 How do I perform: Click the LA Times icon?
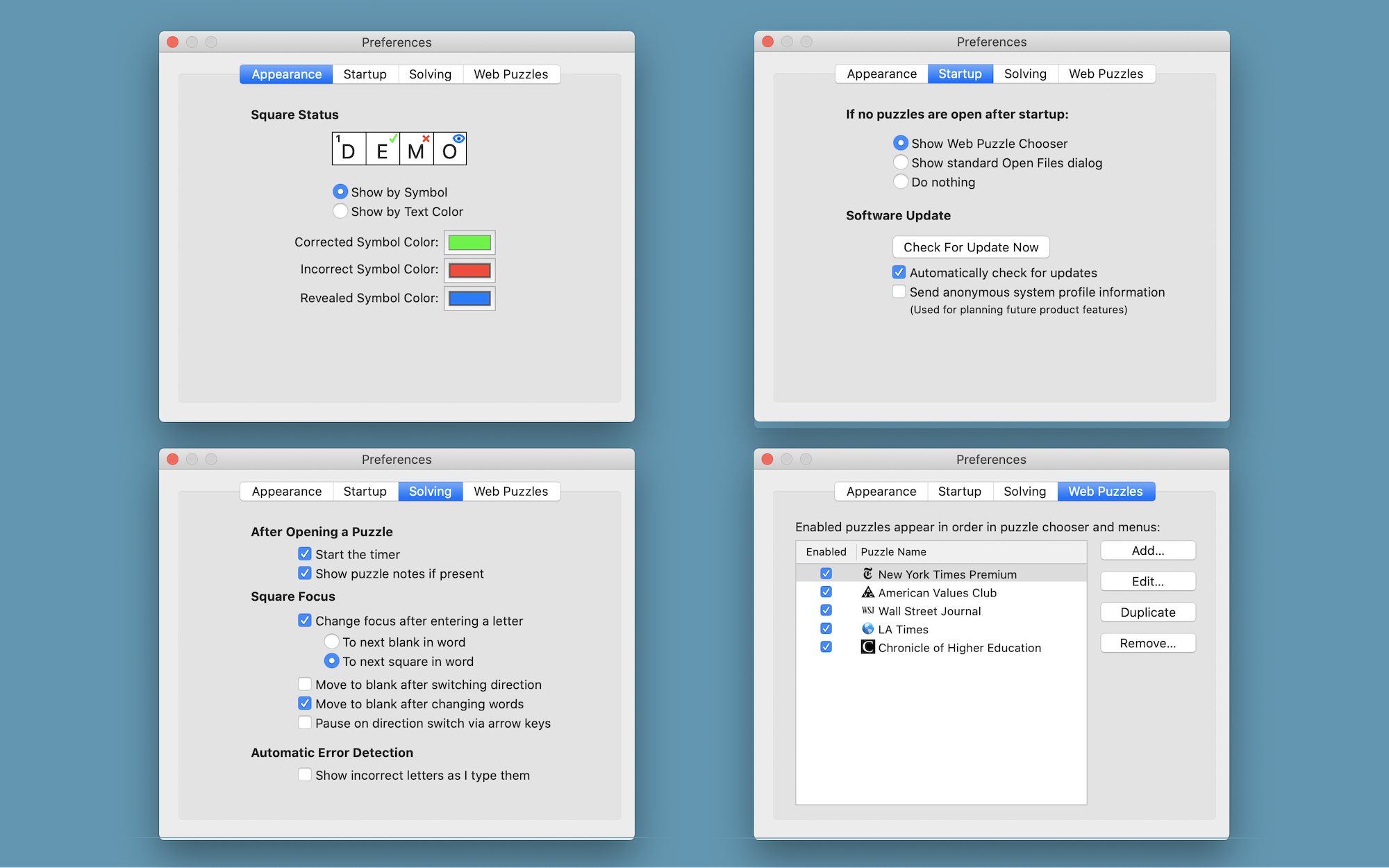pos(866,629)
